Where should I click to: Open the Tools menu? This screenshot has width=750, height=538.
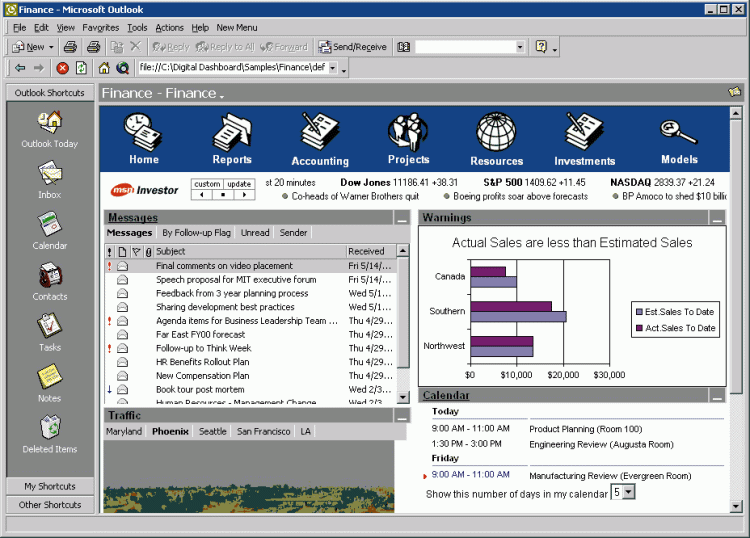coord(137,28)
